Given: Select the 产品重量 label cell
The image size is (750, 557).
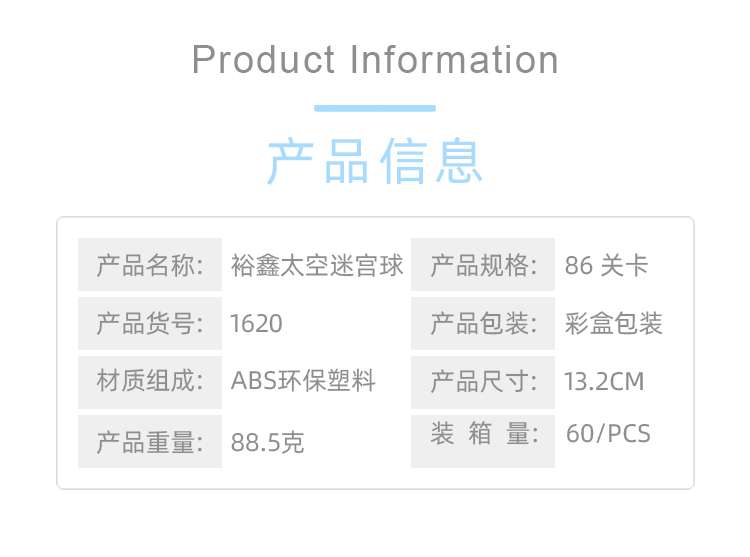Looking at the screenshot, I should point(150,441).
